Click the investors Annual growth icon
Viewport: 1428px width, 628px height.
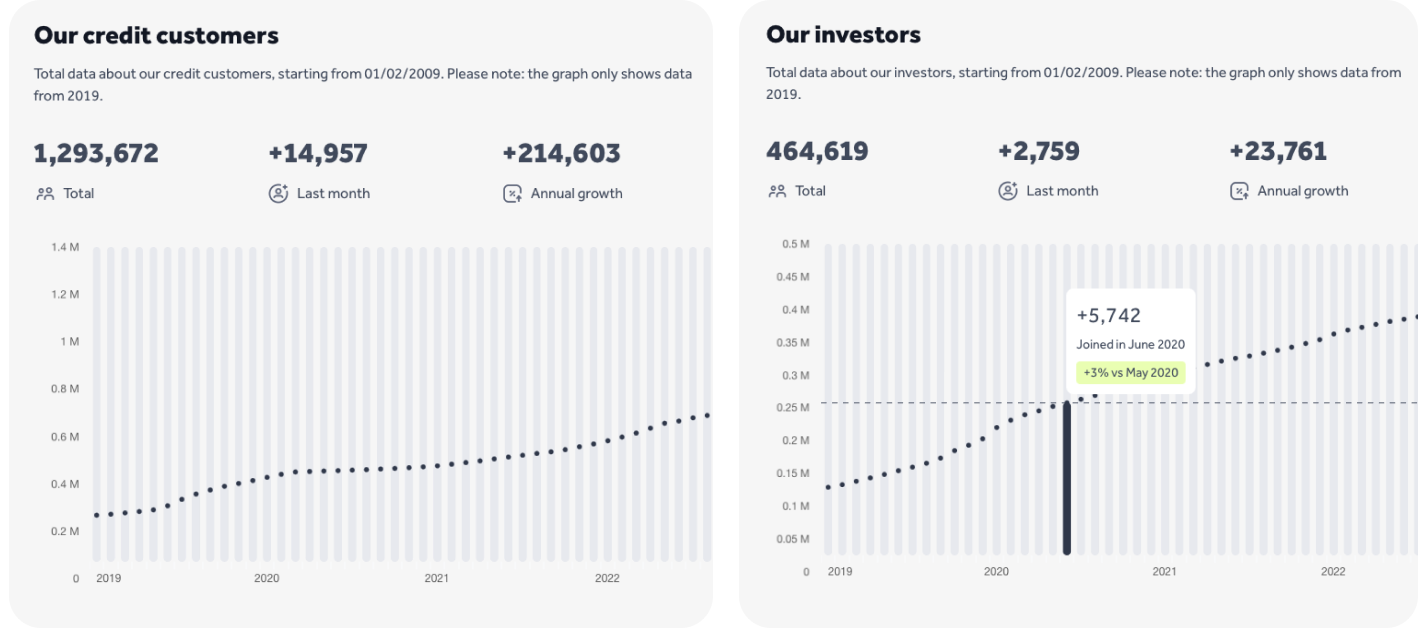pyautogui.click(x=1239, y=191)
